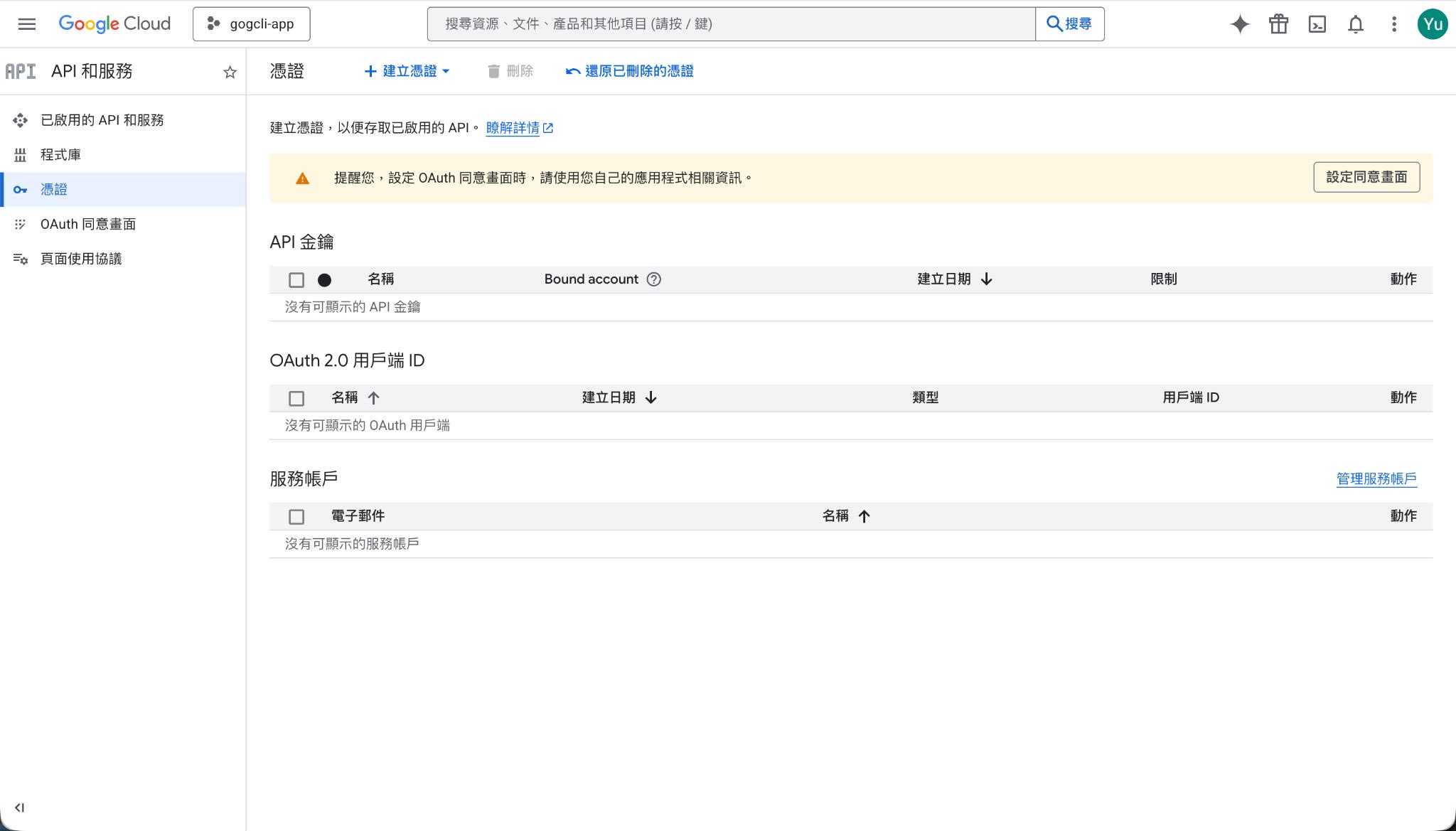Open the hamburger navigation menu

26,24
